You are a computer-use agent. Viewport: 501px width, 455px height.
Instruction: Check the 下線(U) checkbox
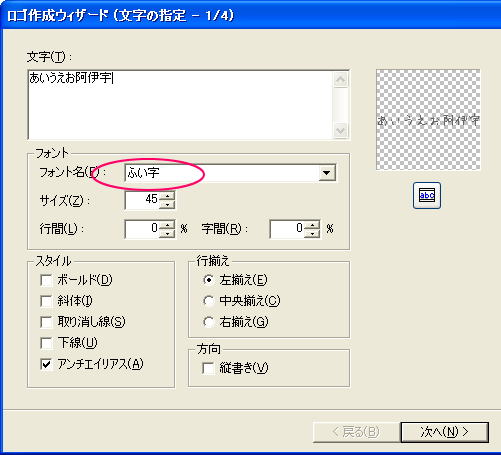46,343
